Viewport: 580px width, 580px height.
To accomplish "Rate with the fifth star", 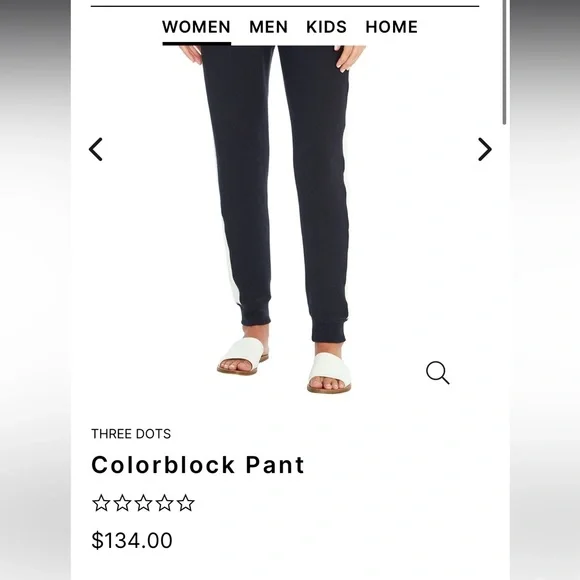I will click(185, 503).
